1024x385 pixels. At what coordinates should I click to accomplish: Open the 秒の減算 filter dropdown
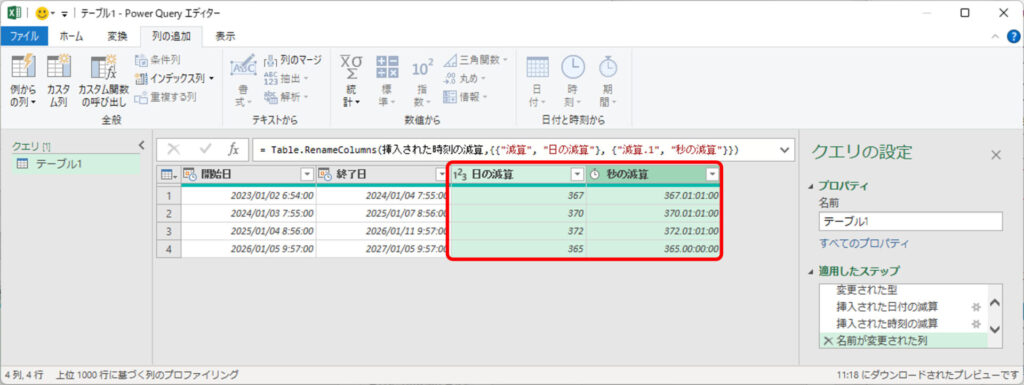click(x=711, y=174)
